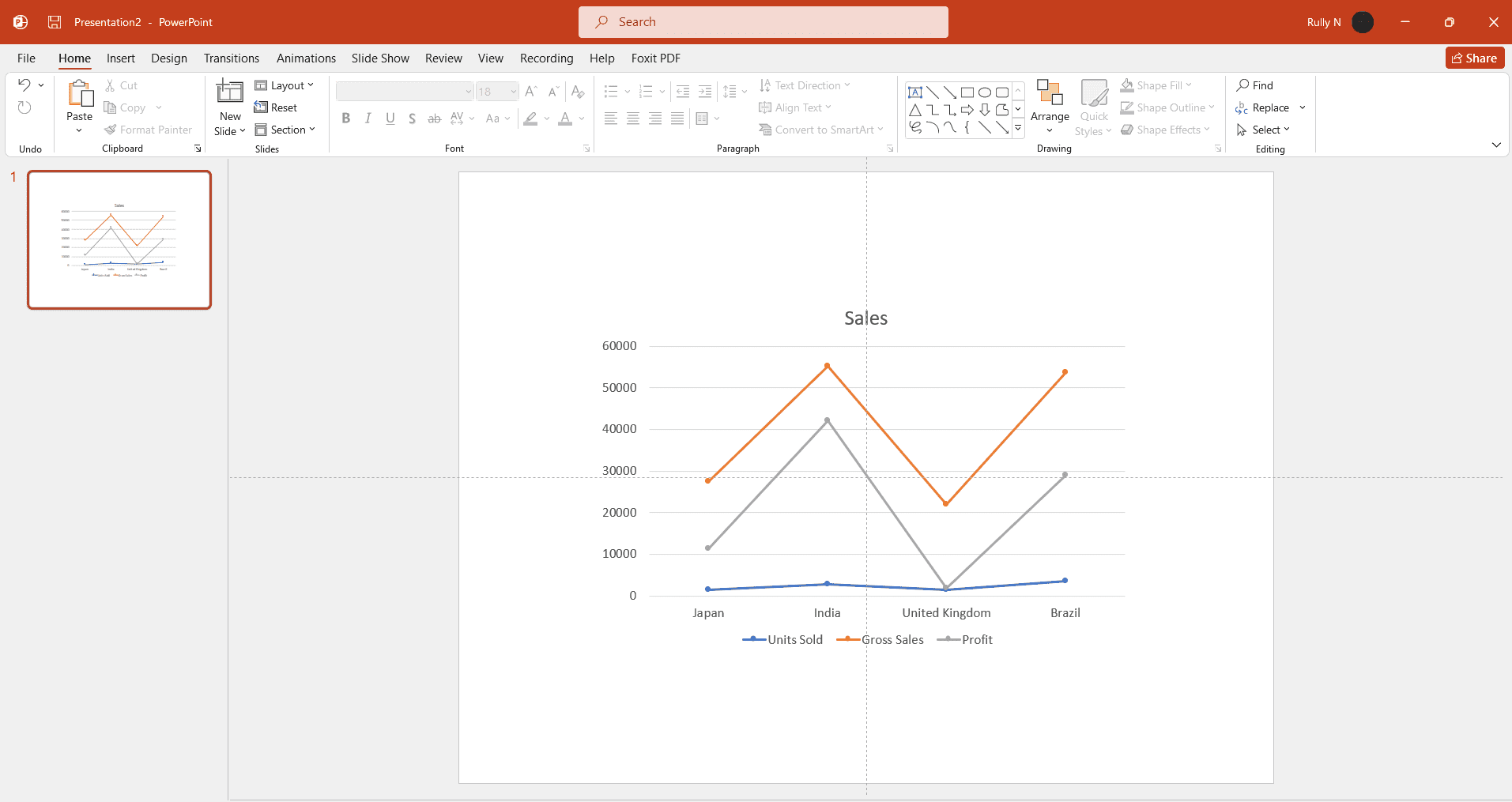The image size is (1512, 802).
Task: Switch to the Animations tab
Action: coord(306,58)
